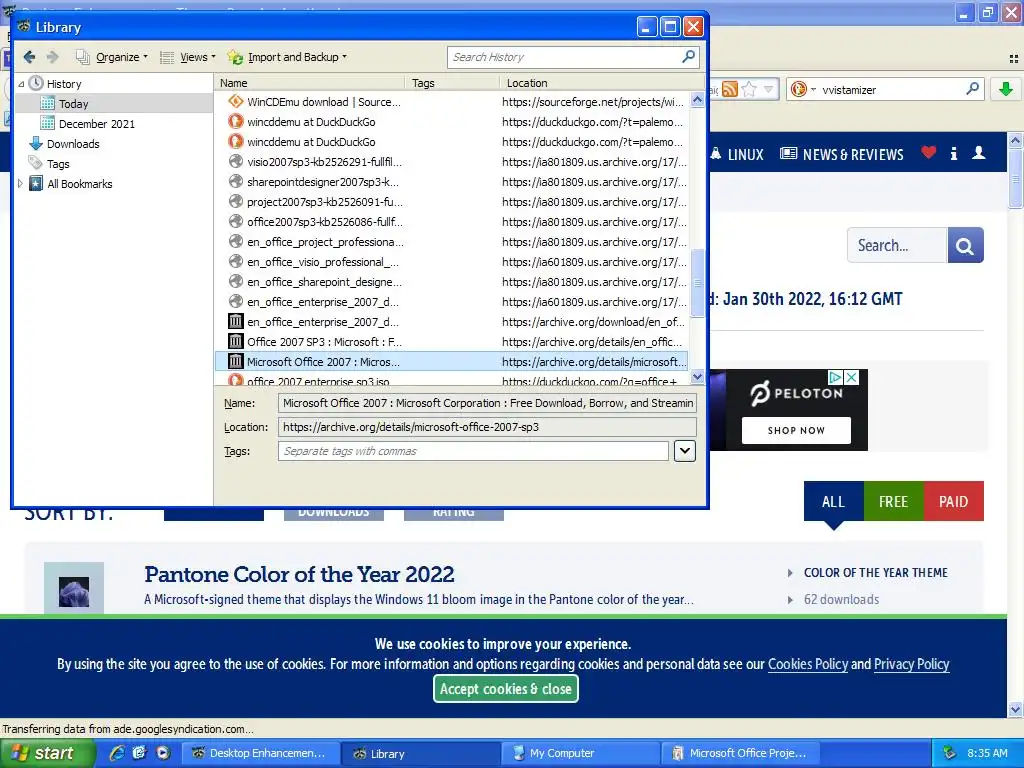Open the Privacy Policy link
The height and width of the screenshot is (768, 1024).
click(x=911, y=664)
